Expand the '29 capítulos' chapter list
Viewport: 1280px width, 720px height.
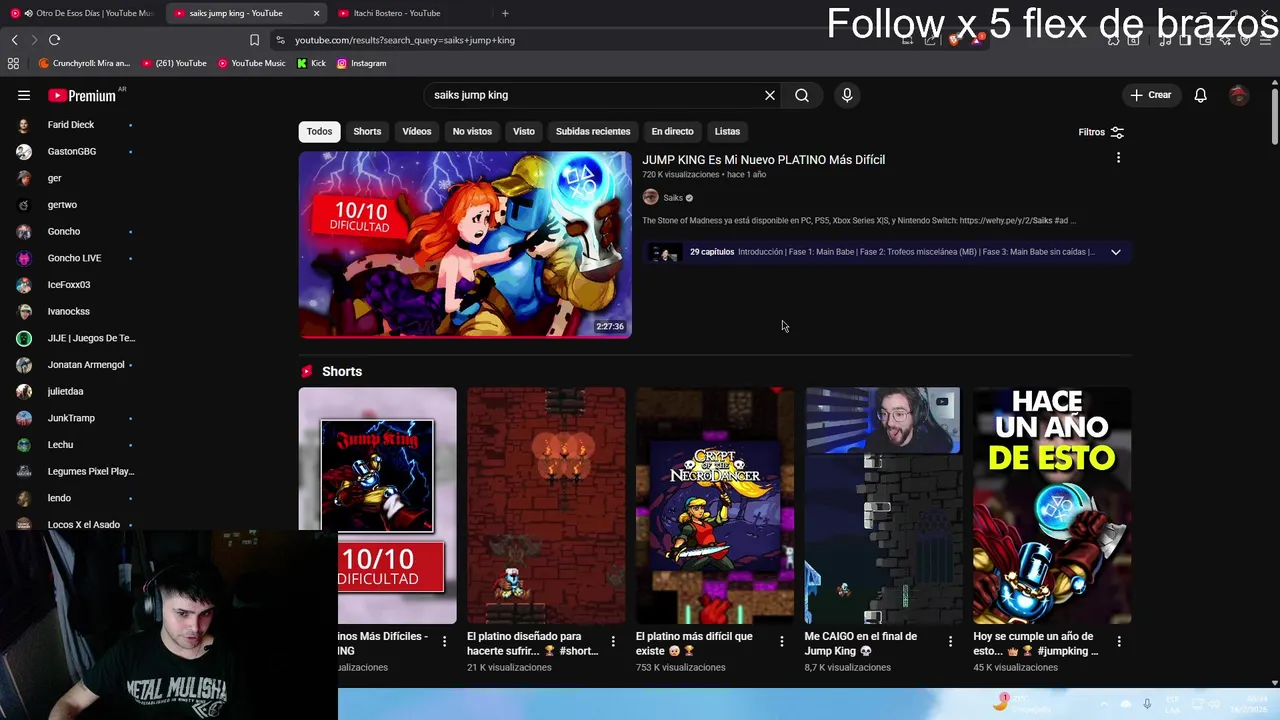coord(1116,252)
